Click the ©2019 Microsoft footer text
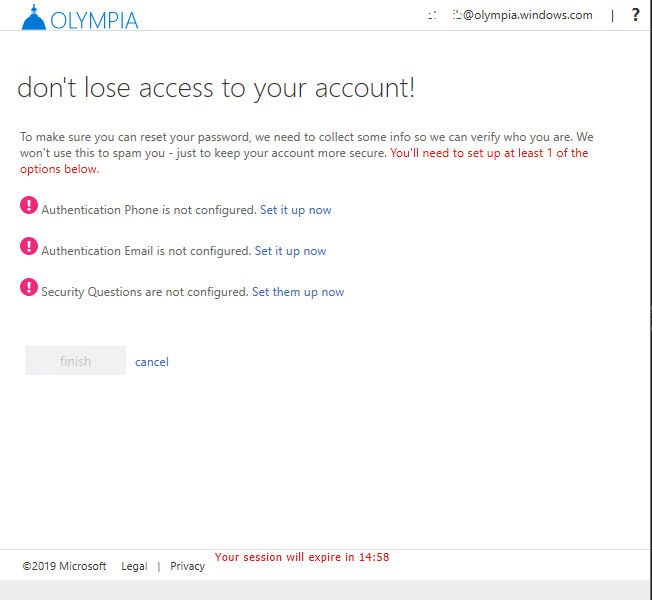The width and height of the screenshot is (652, 600). coord(64,566)
